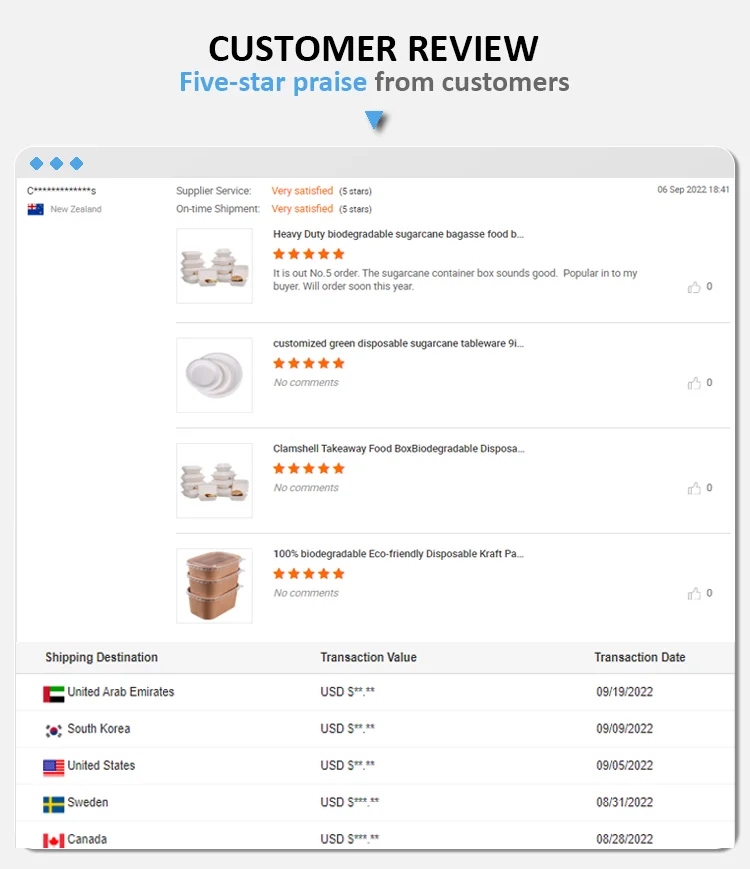Like the Heavy Duty sugarcane bagasse review
The width and height of the screenshot is (750, 869).
point(694,287)
